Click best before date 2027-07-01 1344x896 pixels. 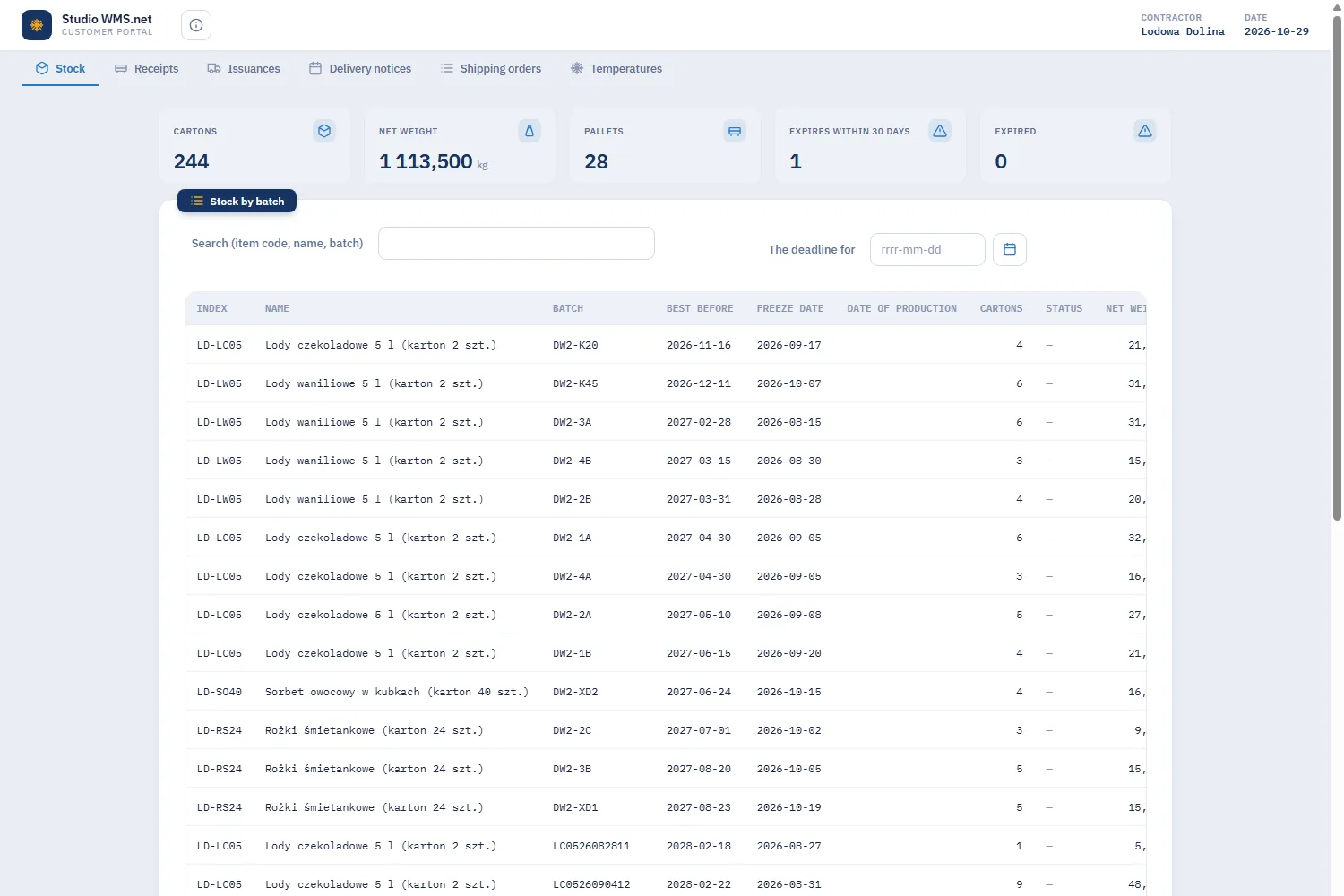(699, 730)
